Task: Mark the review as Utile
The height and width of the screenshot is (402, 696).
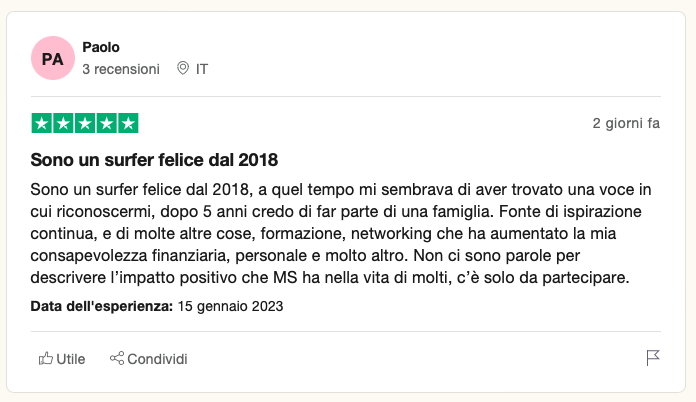Action: [x=70, y=359]
